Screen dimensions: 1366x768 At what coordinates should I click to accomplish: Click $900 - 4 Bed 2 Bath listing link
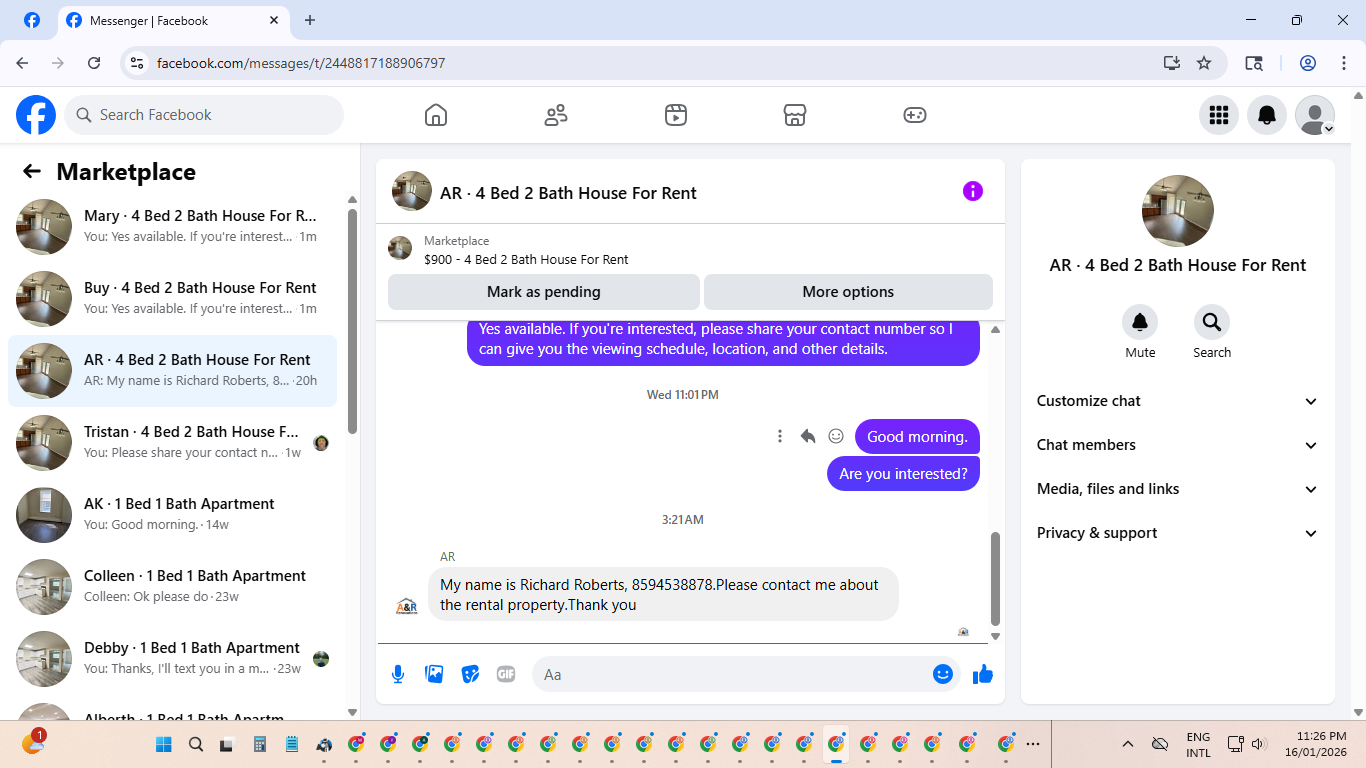526,259
